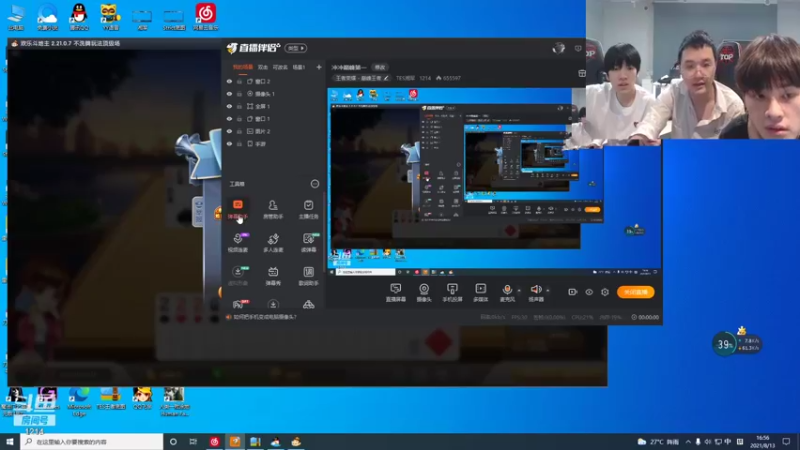The image size is (800, 450).
Task: Open the 歌词助手 tool
Action: 308,276
